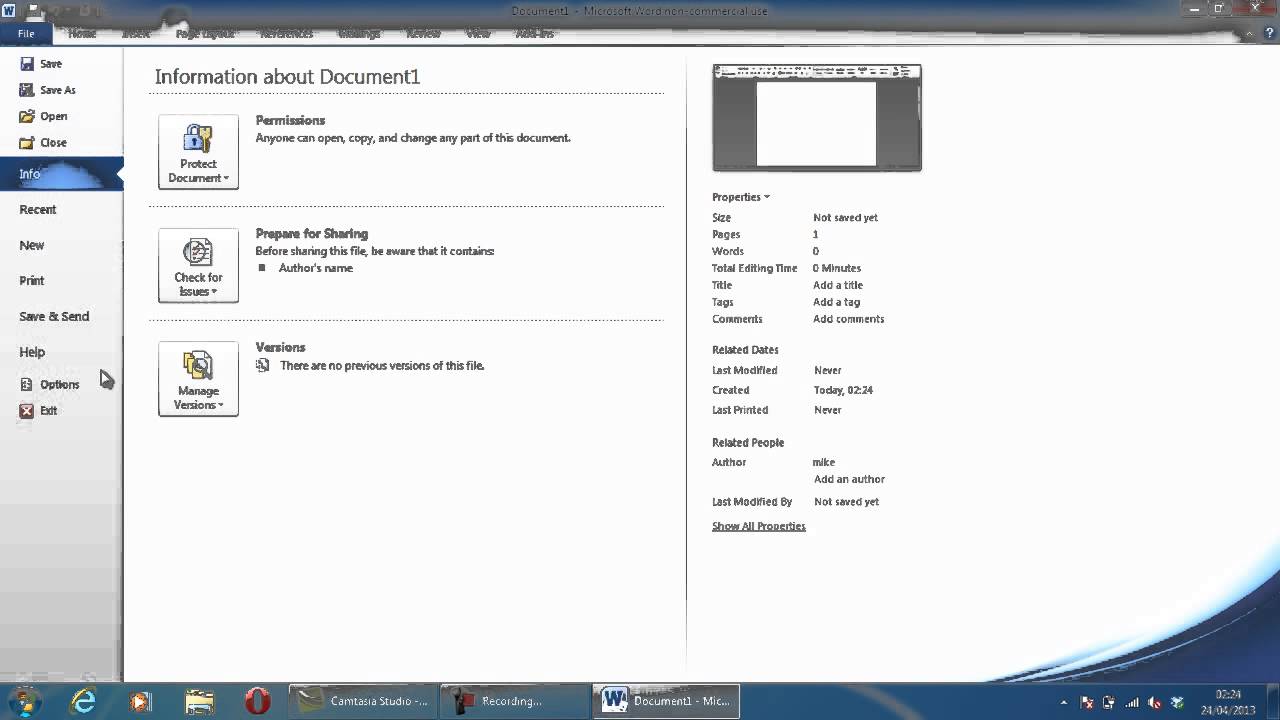The width and height of the screenshot is (1280, 720).
Task: Select Info in Backstage menu
Action: click(x=61, y=174)
